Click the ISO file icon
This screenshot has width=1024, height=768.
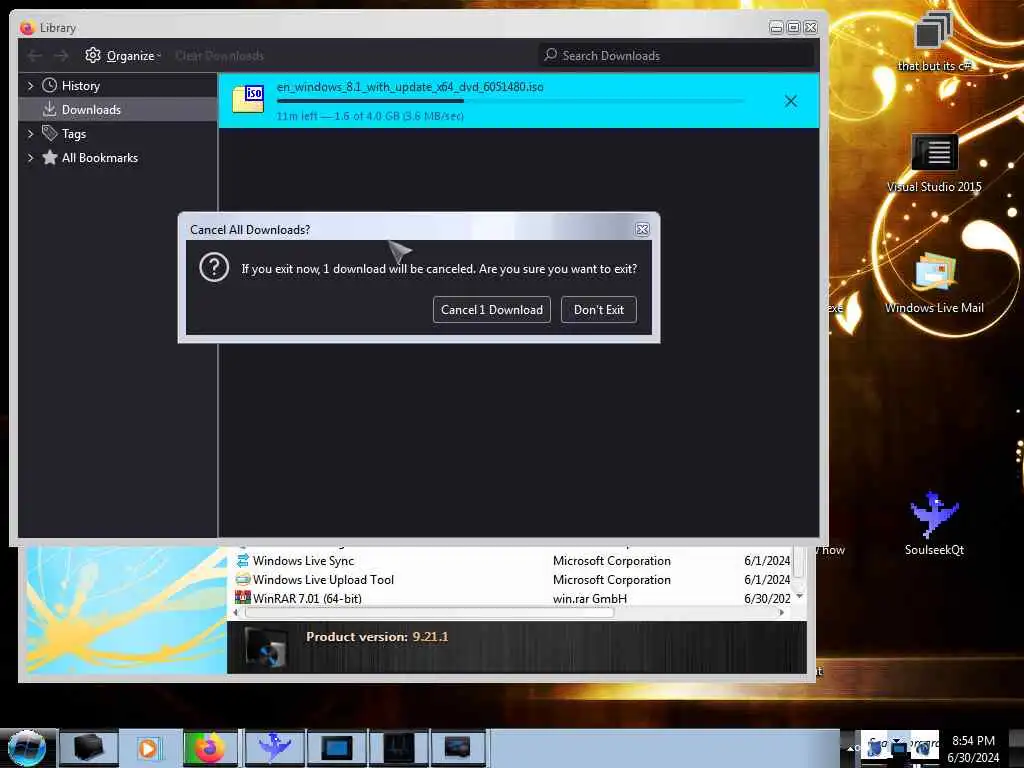point(248,99)
